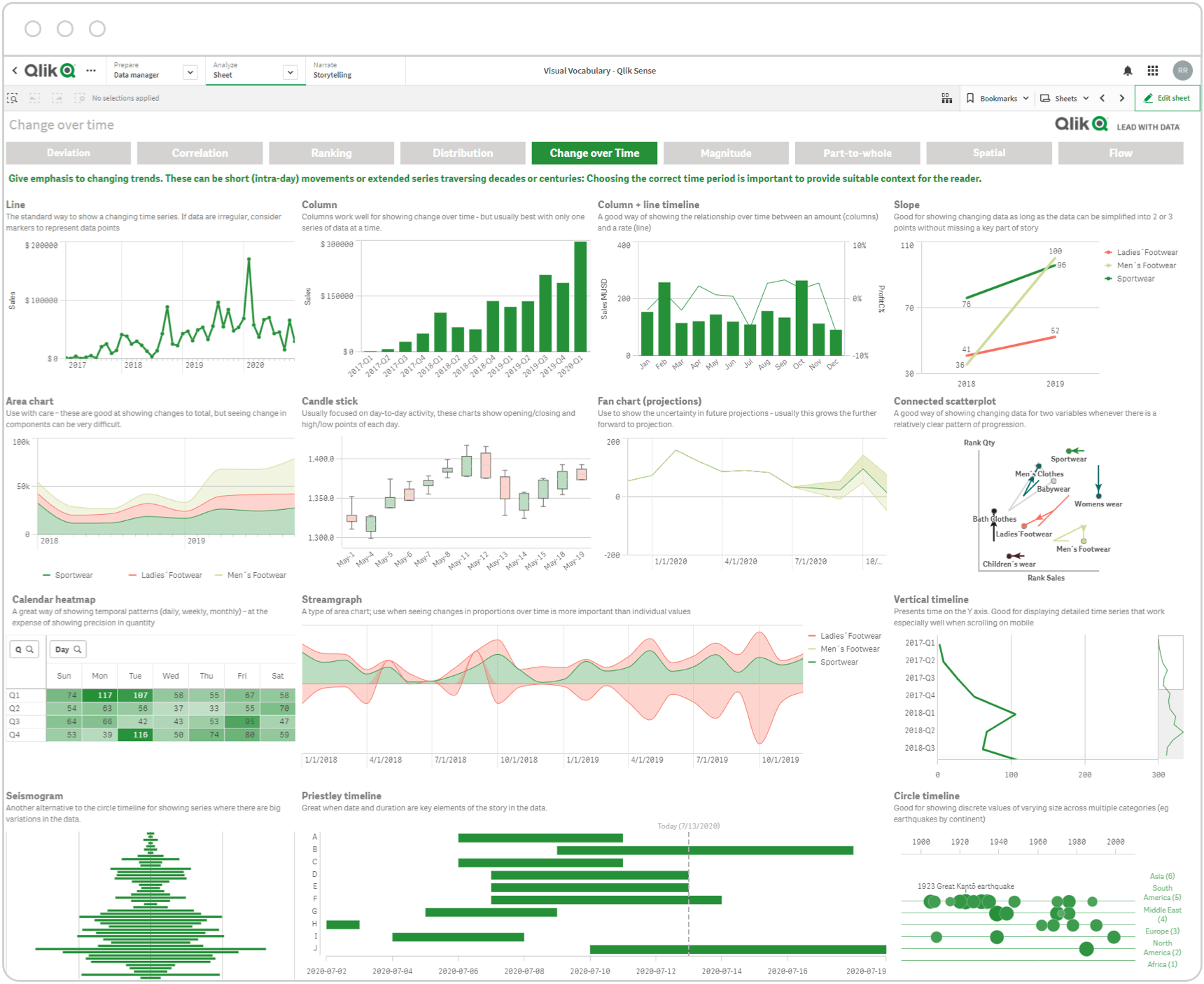This screenshot has width=1204, height=984.
Task: Go back using the arrow beside Qlik logo
Action: click(x=15, y=71)
